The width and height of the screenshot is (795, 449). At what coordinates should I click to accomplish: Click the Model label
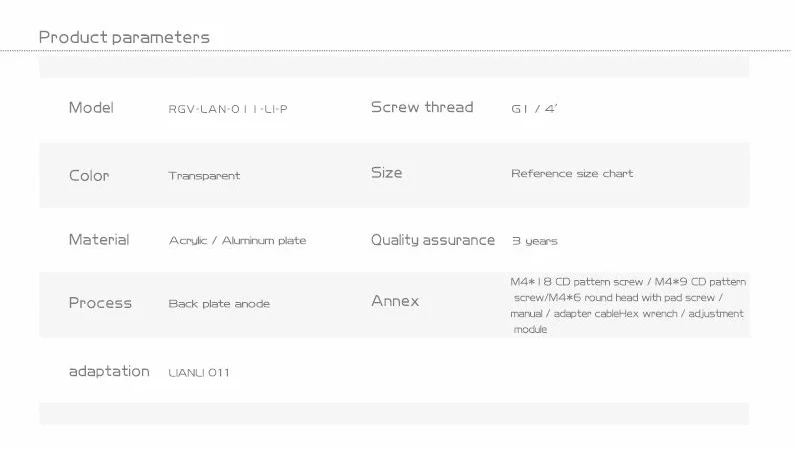(91, 108)
